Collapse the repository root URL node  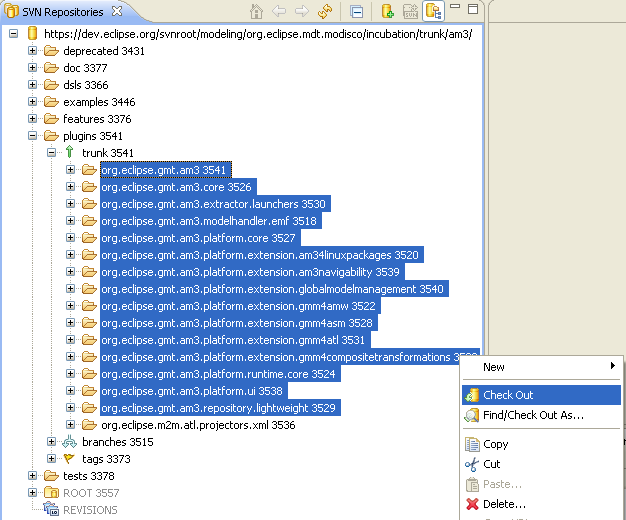pyautogui.click(x=14, y=34)
